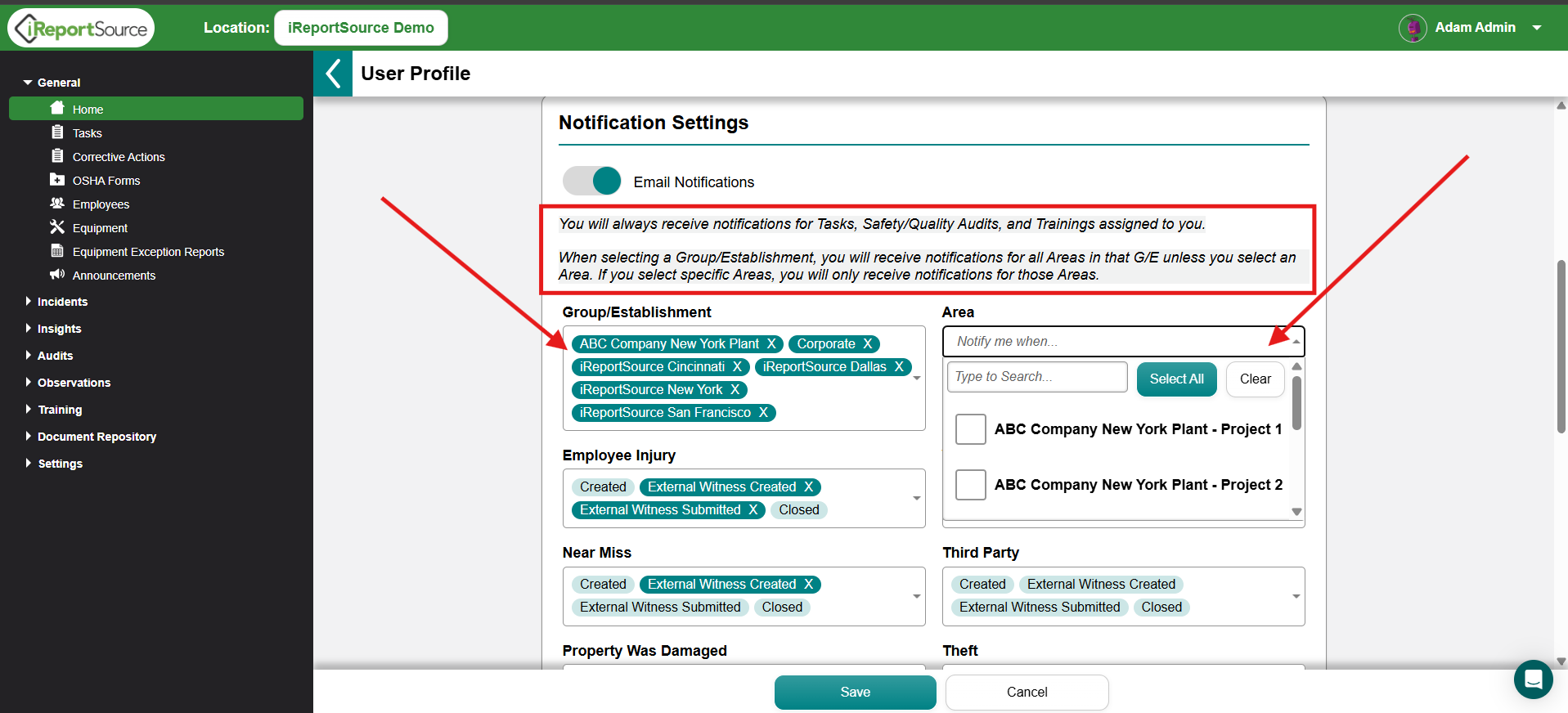The width and height of the screenshot is (1568, 713).
Task: Expand the Incidents section
Action: point(29,301)
